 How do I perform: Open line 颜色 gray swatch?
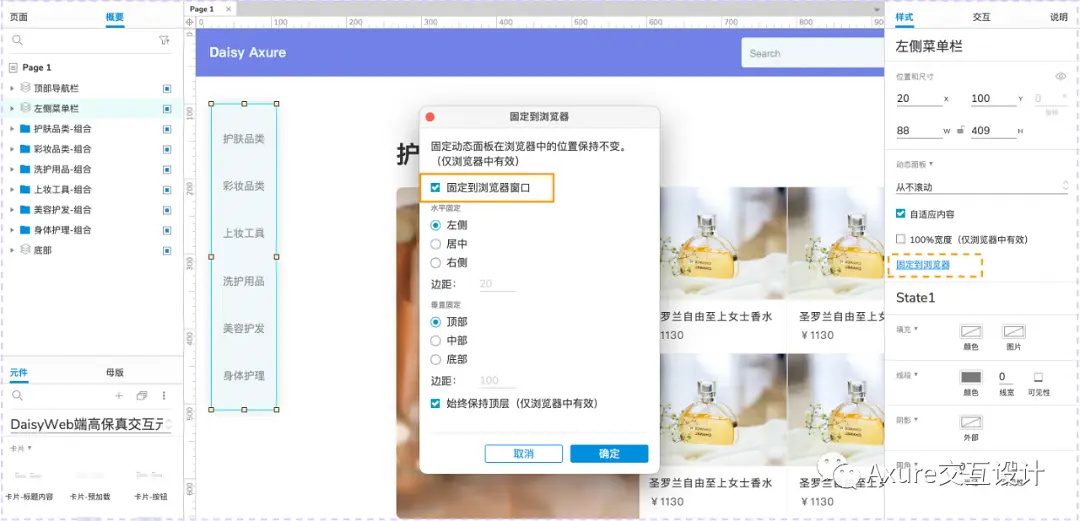(970, 377)
